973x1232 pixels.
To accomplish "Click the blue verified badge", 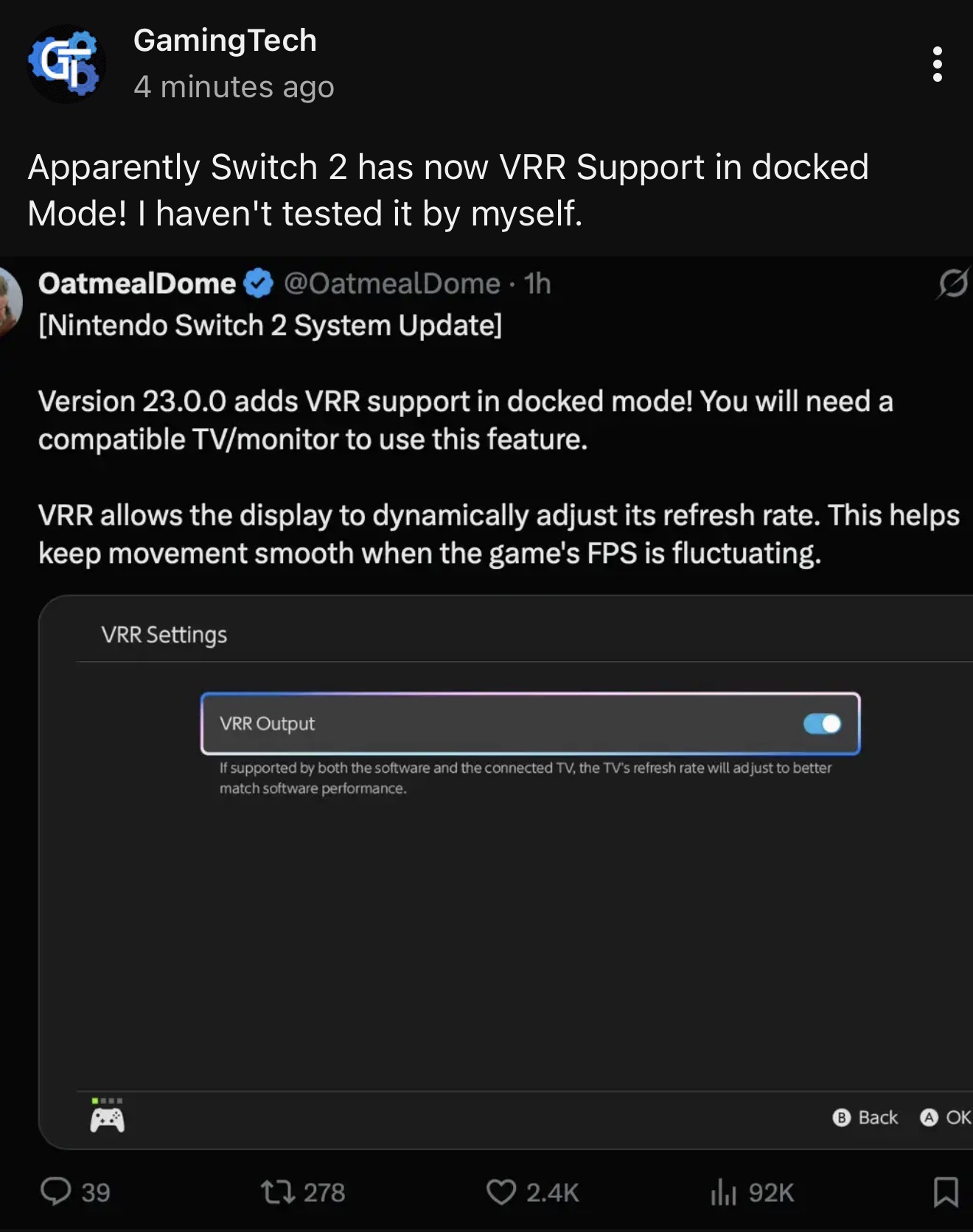I will click(258, 283).
